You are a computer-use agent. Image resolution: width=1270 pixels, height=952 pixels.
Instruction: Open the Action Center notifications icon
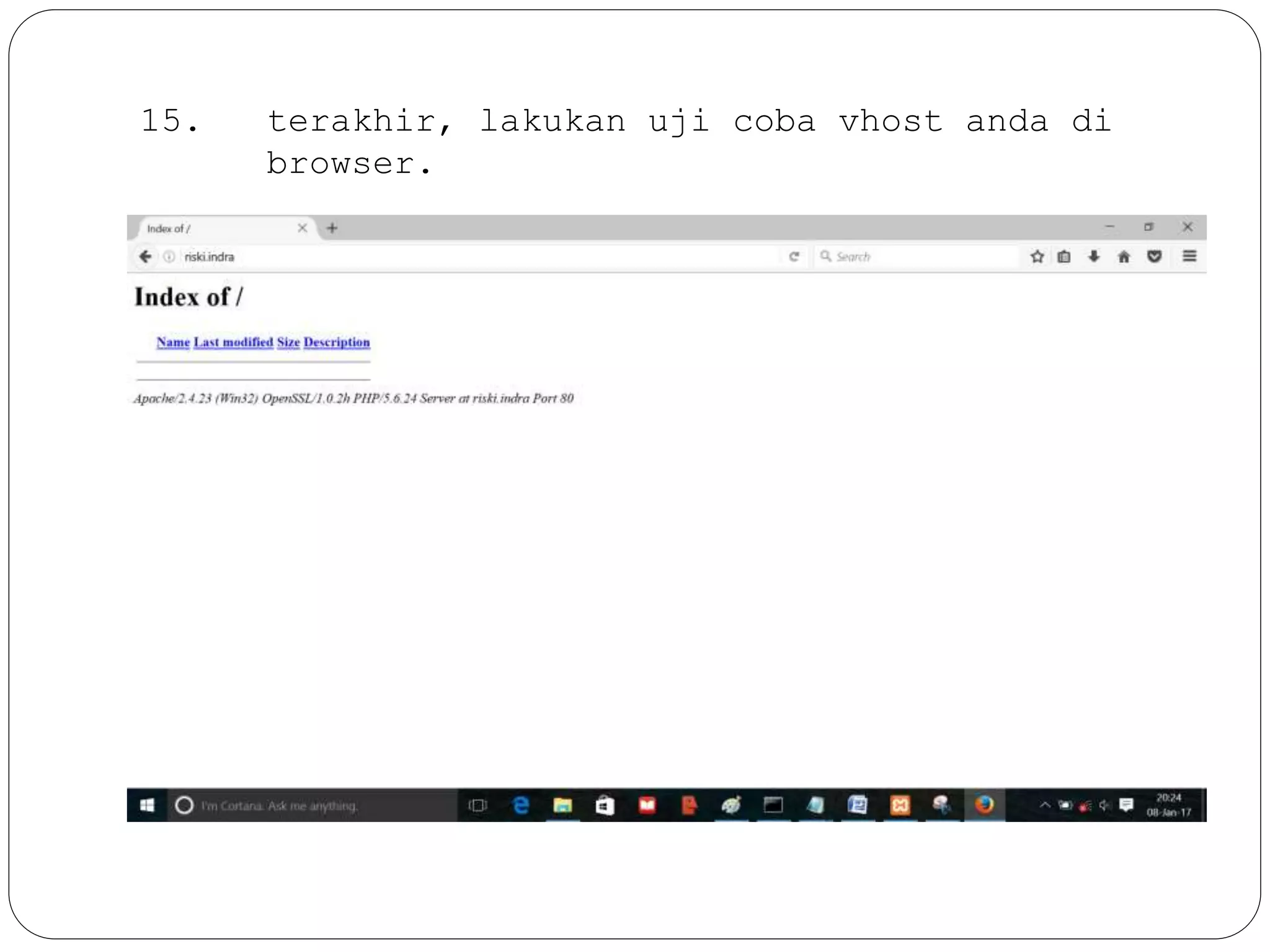[x=1126, y=805]
